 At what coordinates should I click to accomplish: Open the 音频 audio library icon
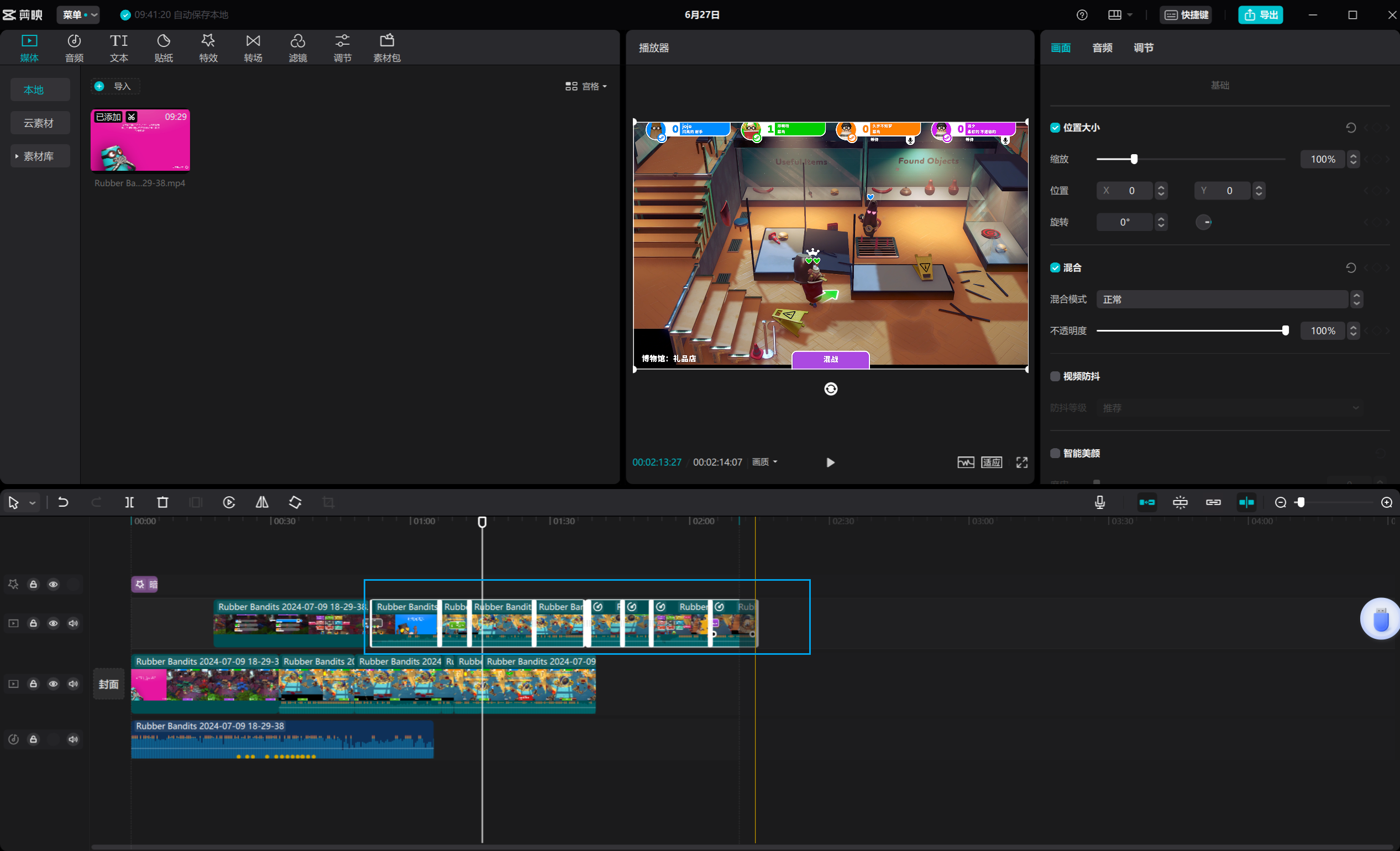pos(74,48)
